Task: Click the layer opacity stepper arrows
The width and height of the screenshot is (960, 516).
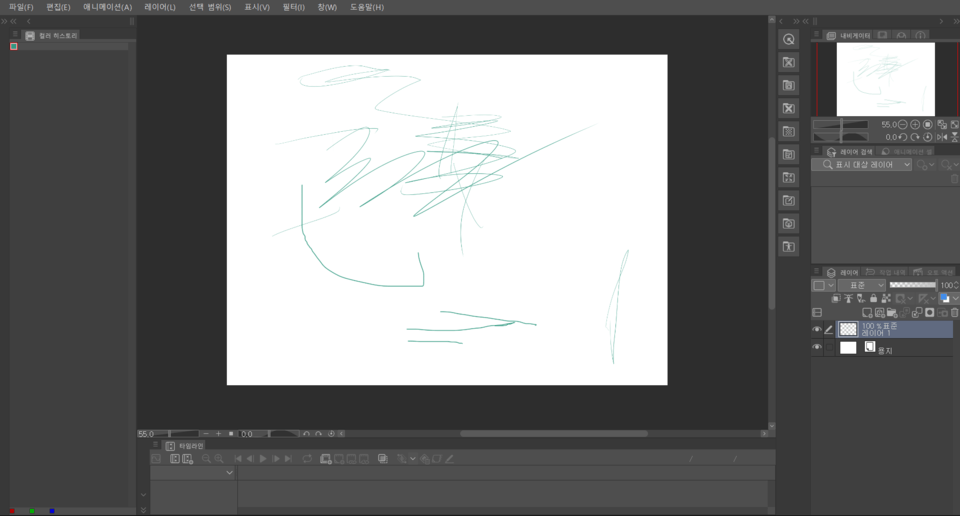Action: click(x=956, y=285)
